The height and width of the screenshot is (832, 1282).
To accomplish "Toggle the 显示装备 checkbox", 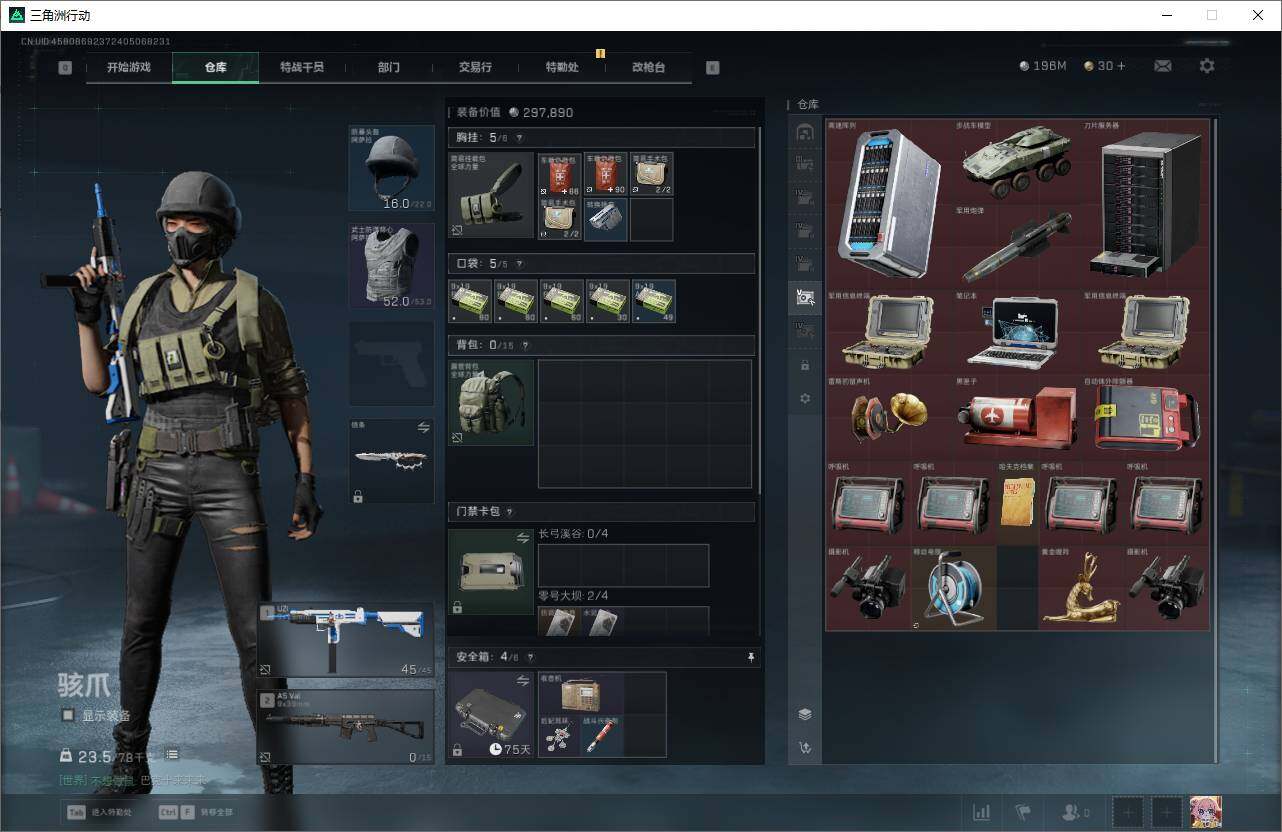I will pyautogui.click(x=68, y=715).
